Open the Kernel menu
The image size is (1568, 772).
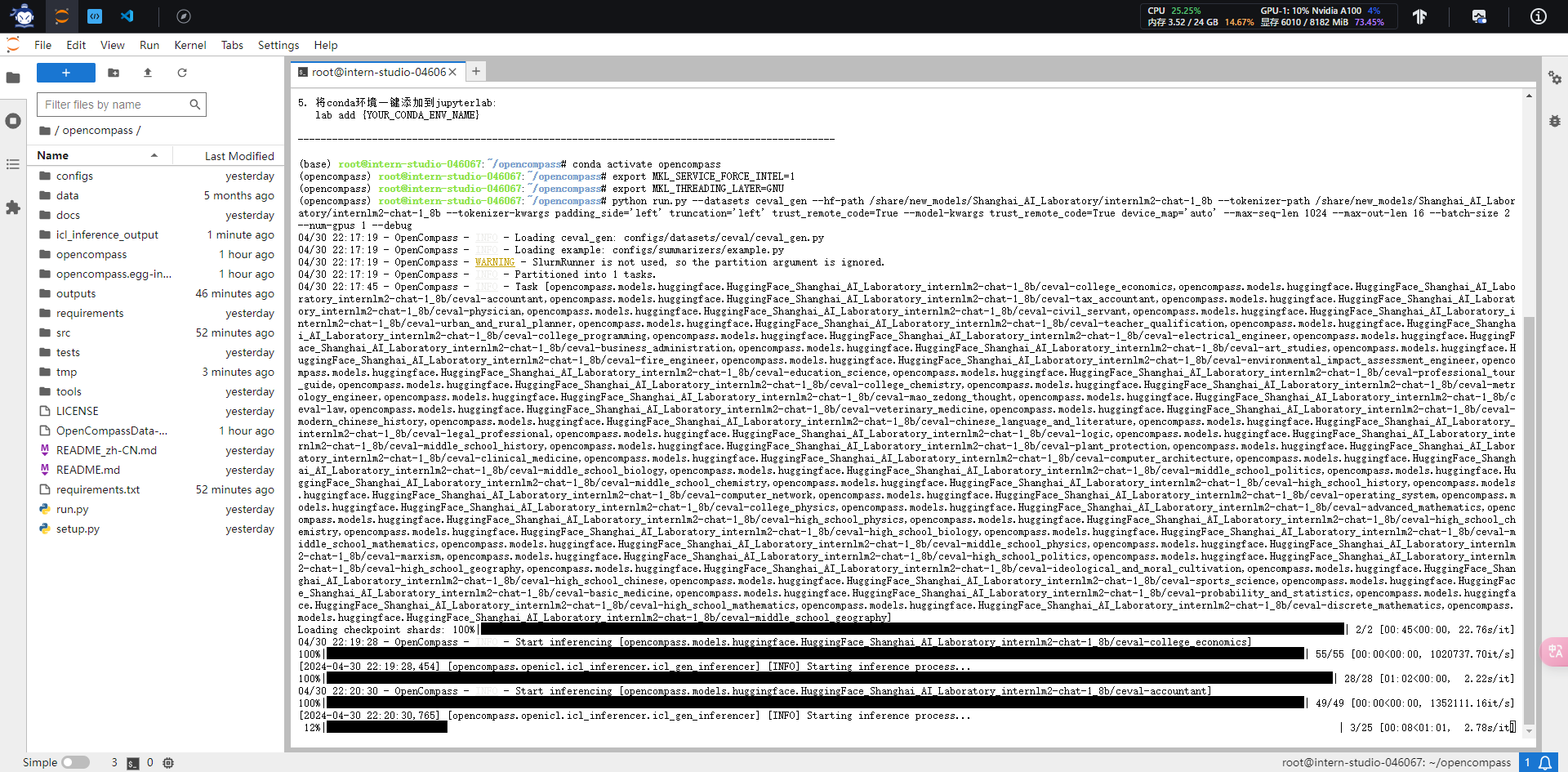click(190, 45)
